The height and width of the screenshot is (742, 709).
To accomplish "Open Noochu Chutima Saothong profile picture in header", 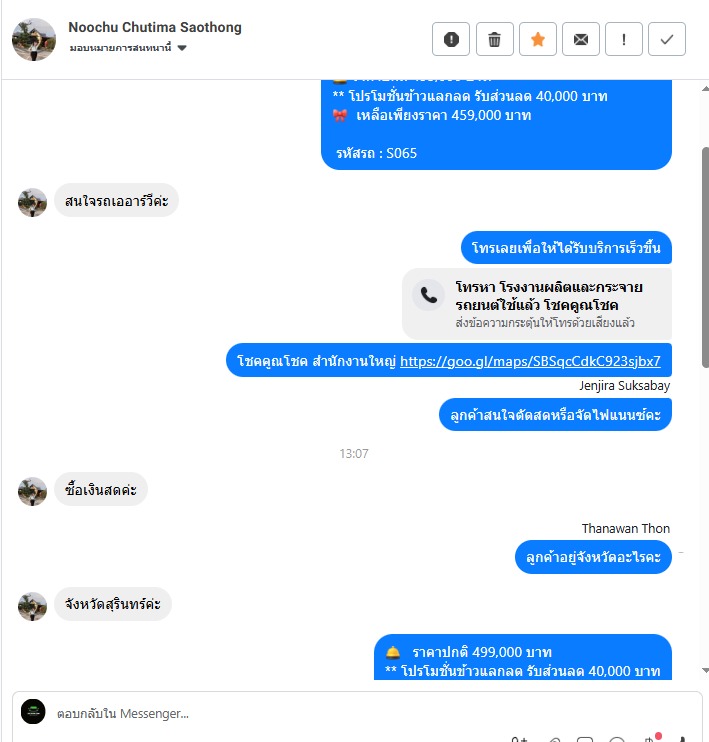I will 34,40.
